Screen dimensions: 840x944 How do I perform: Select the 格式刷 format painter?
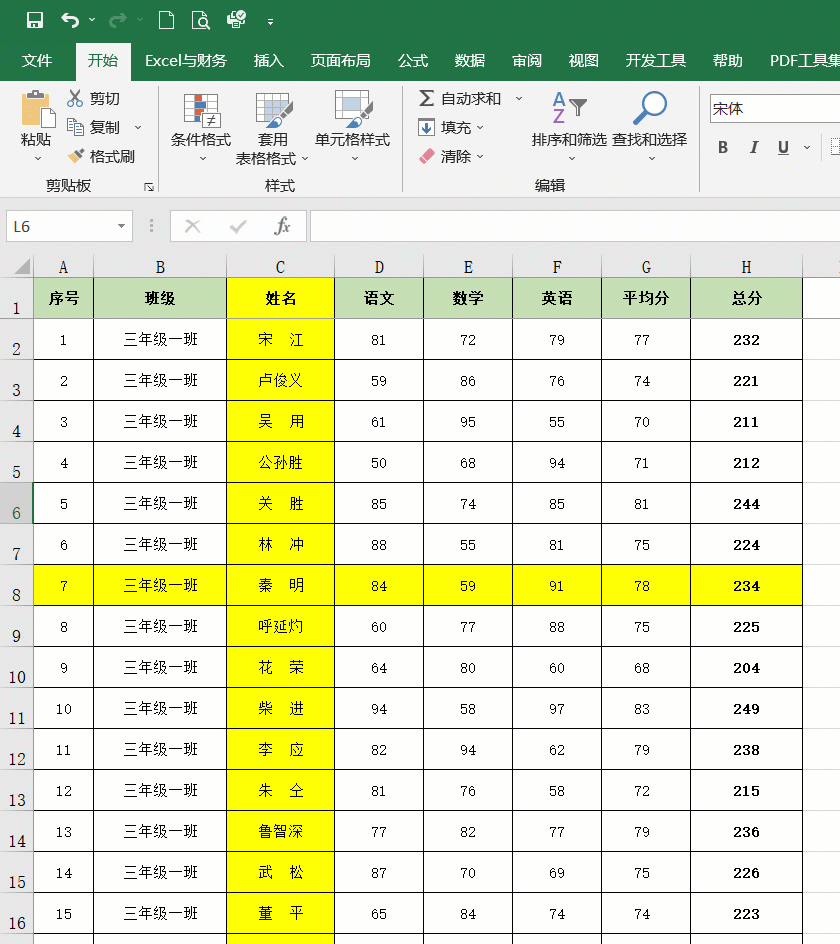(101, 157)
